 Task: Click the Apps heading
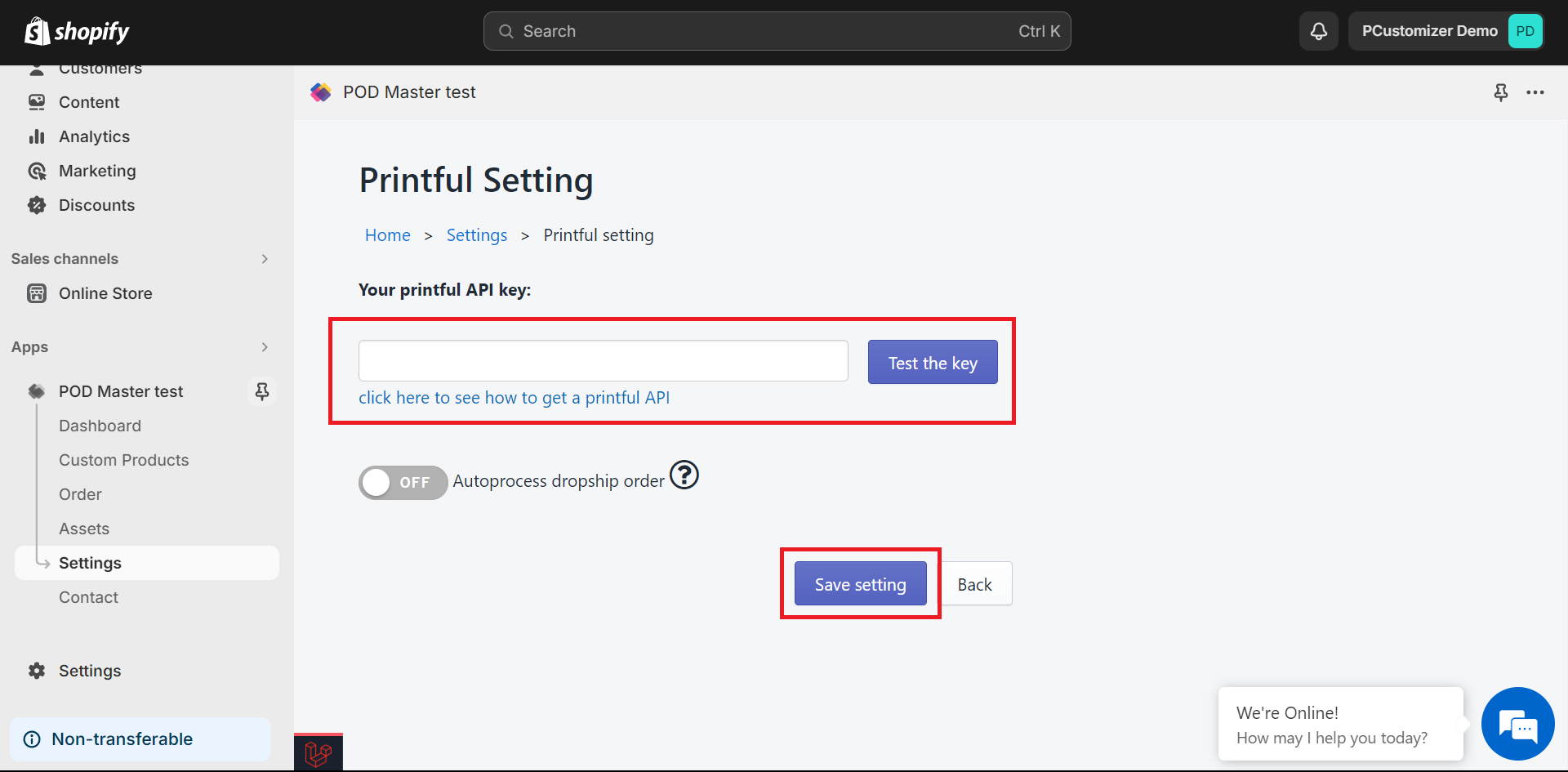point(29,347)
